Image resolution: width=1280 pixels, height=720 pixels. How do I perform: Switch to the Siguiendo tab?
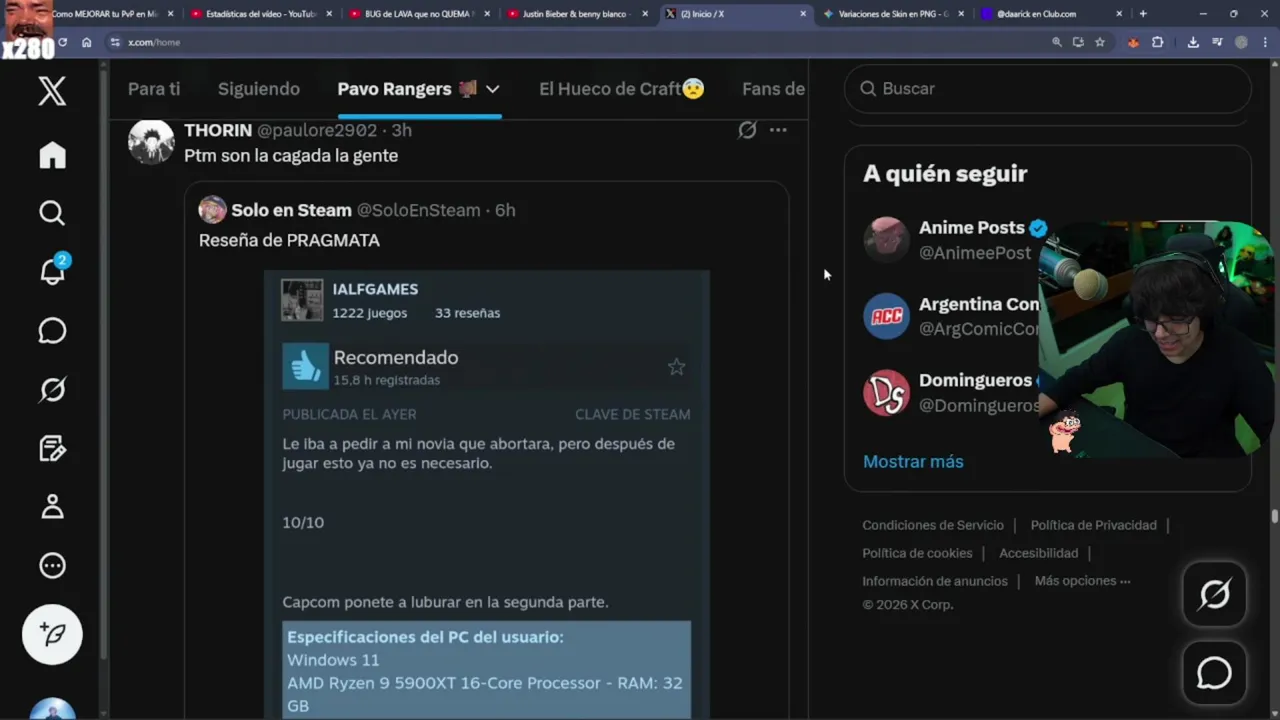[x=259, y=89]
